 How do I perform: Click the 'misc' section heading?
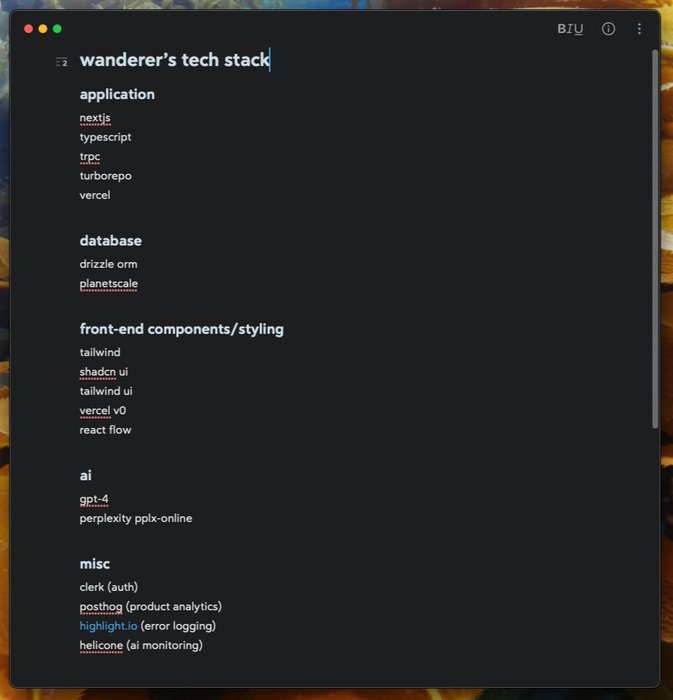(x=95, y=564)
